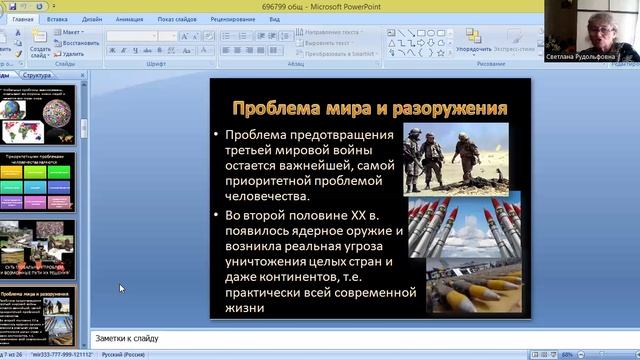
Task: Click Удалить slide button
Action: [x=69, y=54]
